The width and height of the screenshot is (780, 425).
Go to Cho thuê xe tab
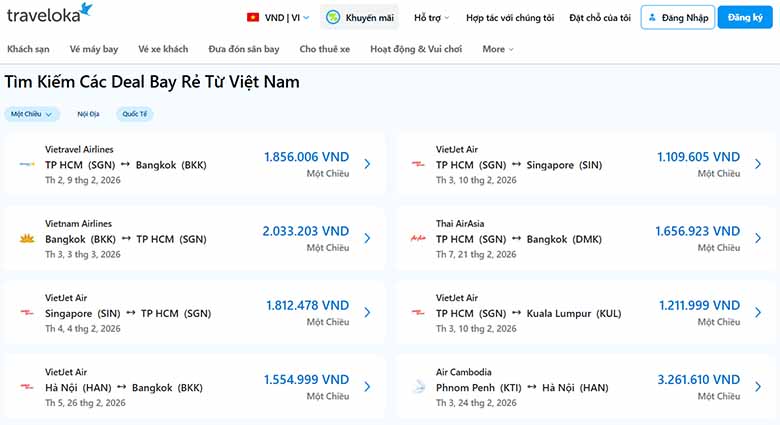pos(324,49)
